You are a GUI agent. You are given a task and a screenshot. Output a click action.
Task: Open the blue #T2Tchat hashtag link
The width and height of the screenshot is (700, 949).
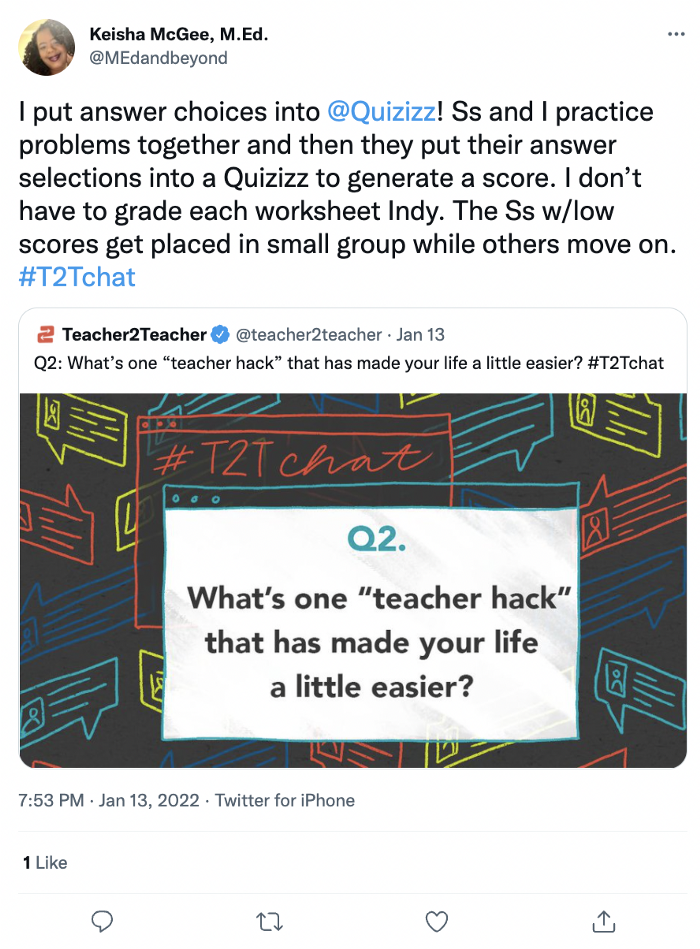77,275
